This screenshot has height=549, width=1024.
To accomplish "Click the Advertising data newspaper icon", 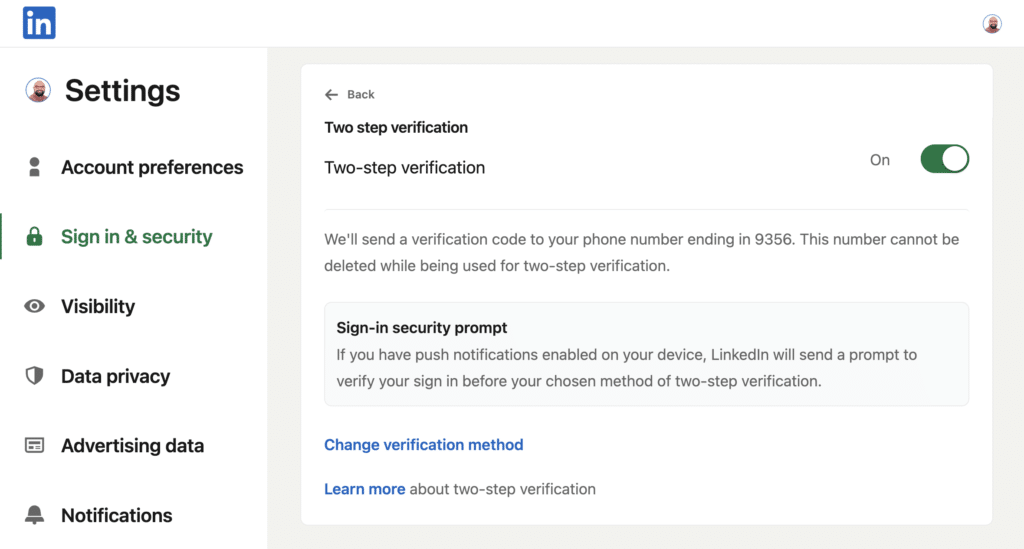I will tap(35, 445).
